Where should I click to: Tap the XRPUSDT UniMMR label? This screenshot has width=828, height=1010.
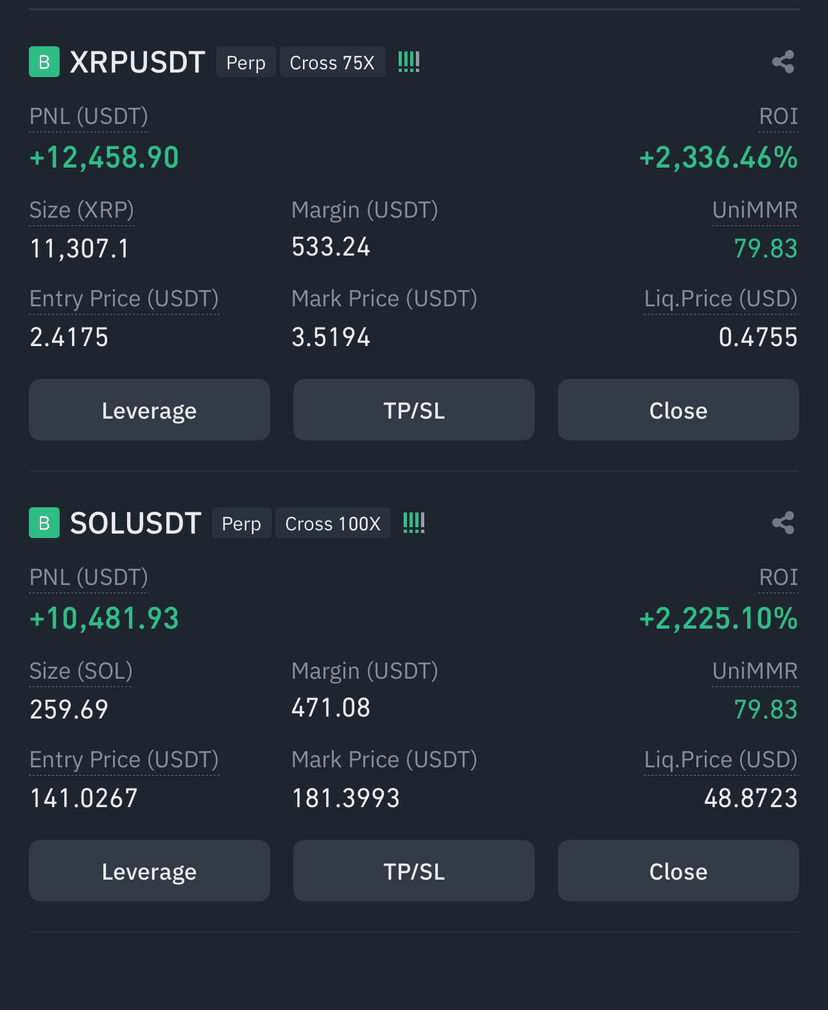coord(755,210)
